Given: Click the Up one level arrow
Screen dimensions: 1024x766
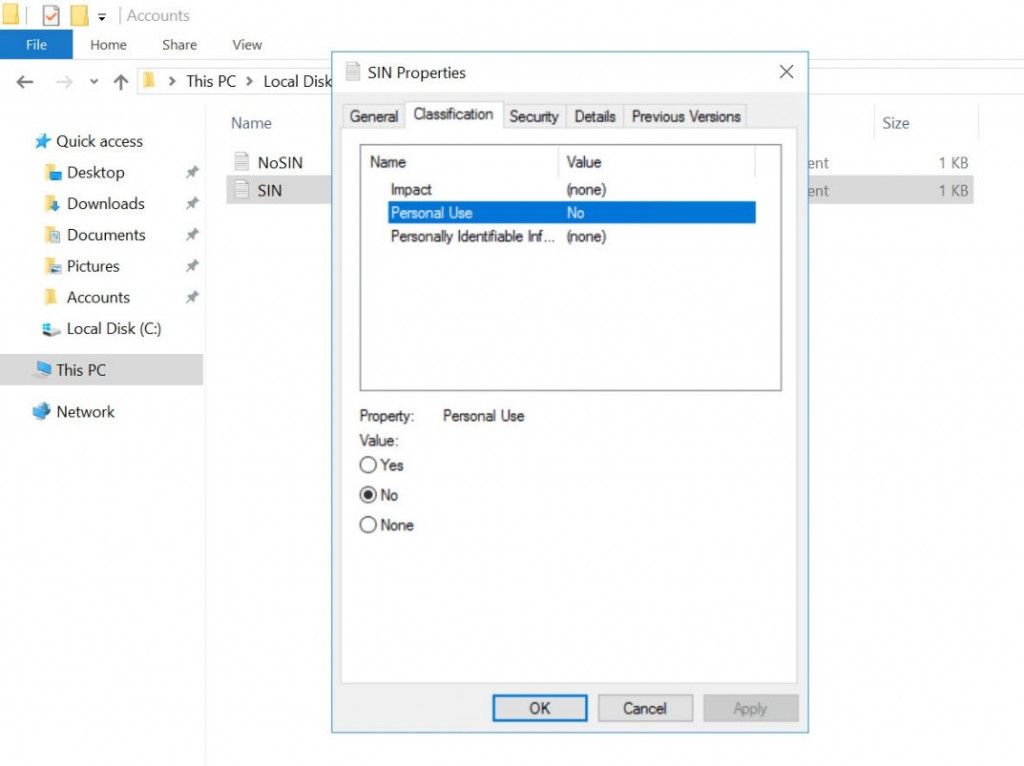Looking at the screenshot, I should (x=121, y=82).
